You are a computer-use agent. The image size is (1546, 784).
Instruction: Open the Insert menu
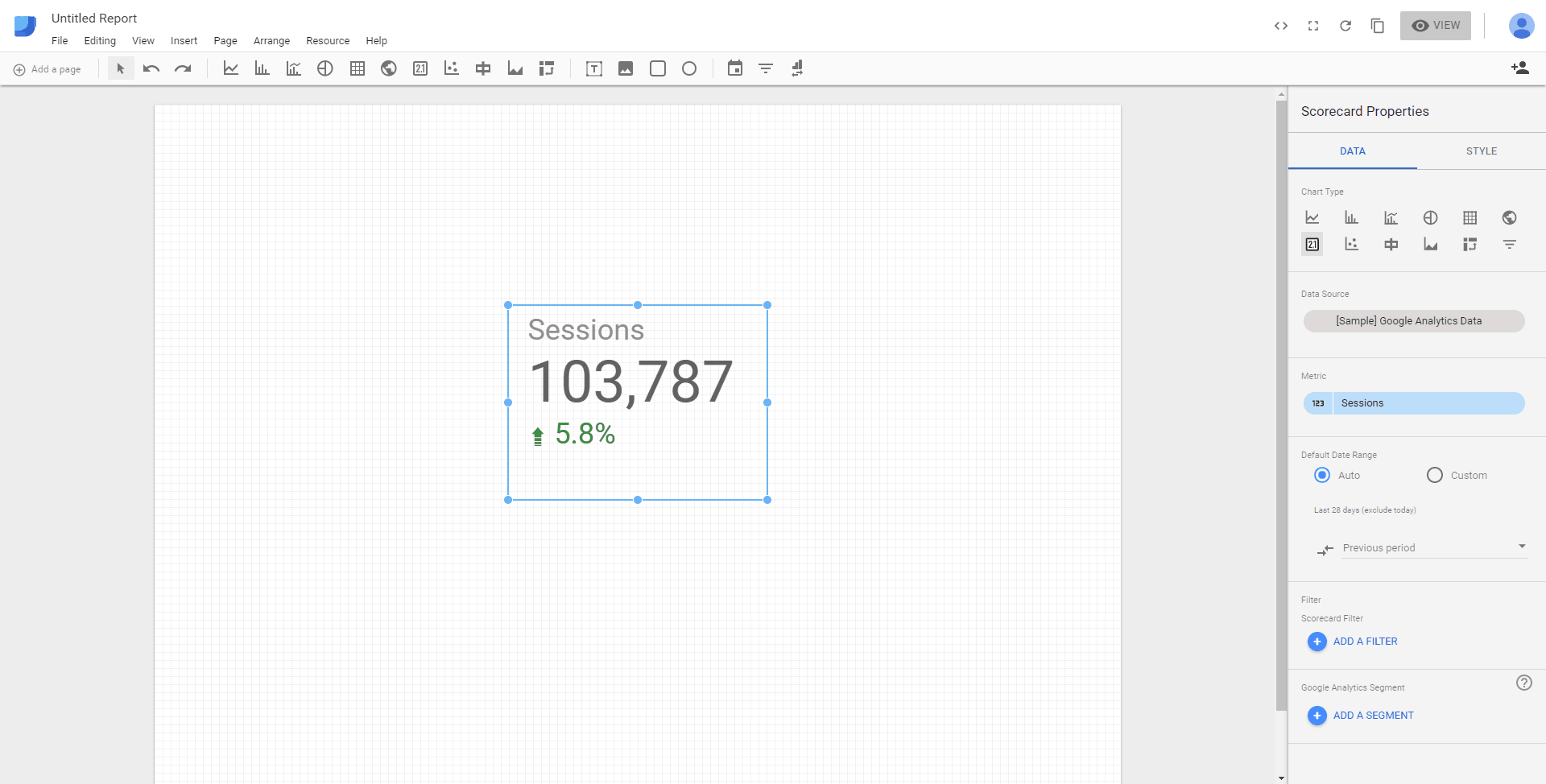coord(184,40)
